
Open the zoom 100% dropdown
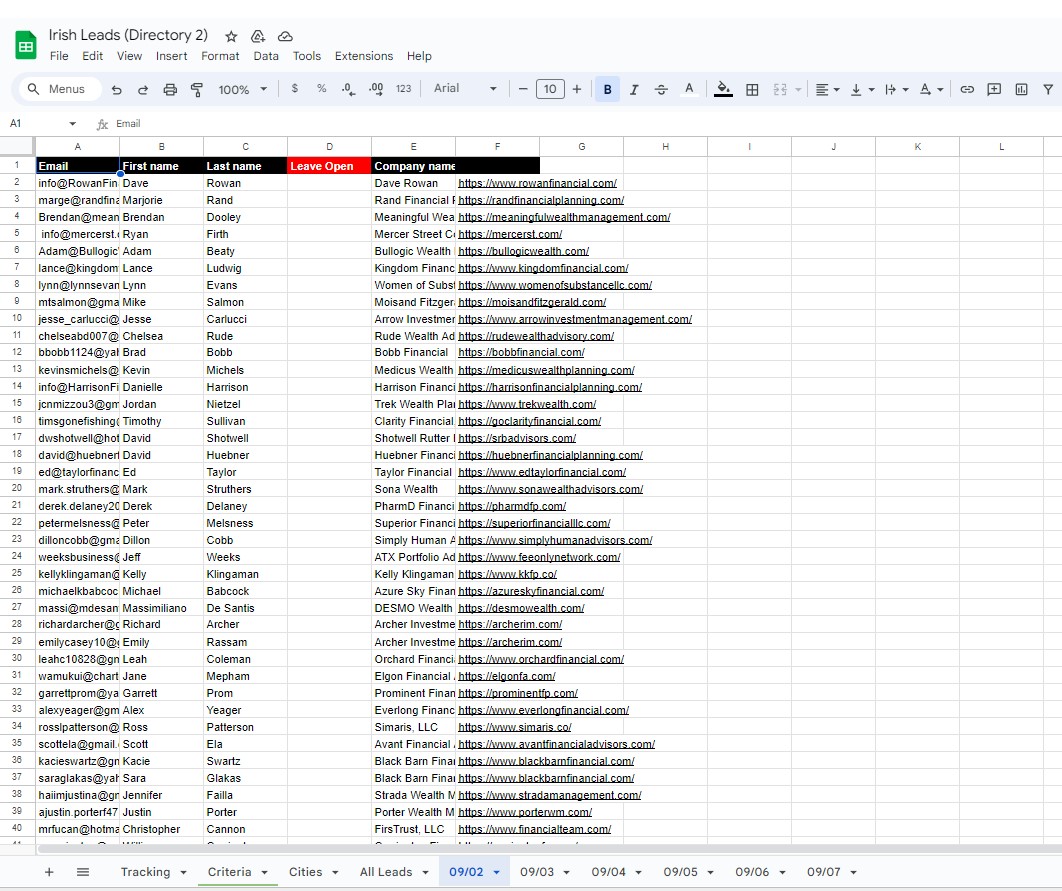coord(242,89)
